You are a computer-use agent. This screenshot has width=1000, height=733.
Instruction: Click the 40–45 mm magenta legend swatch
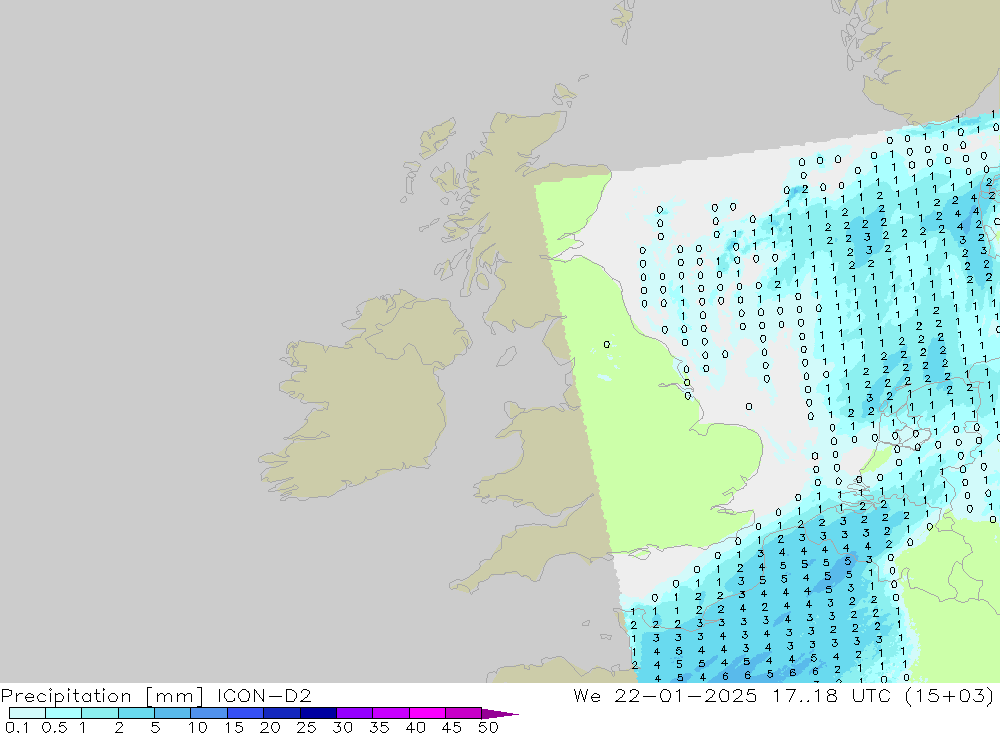[427, 713]
